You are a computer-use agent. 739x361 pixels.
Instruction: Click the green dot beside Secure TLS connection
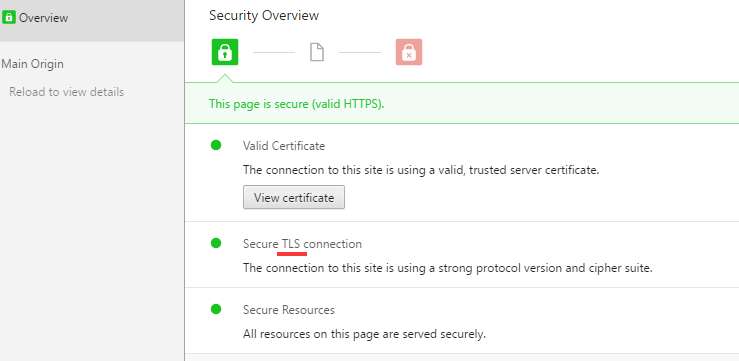216,243
